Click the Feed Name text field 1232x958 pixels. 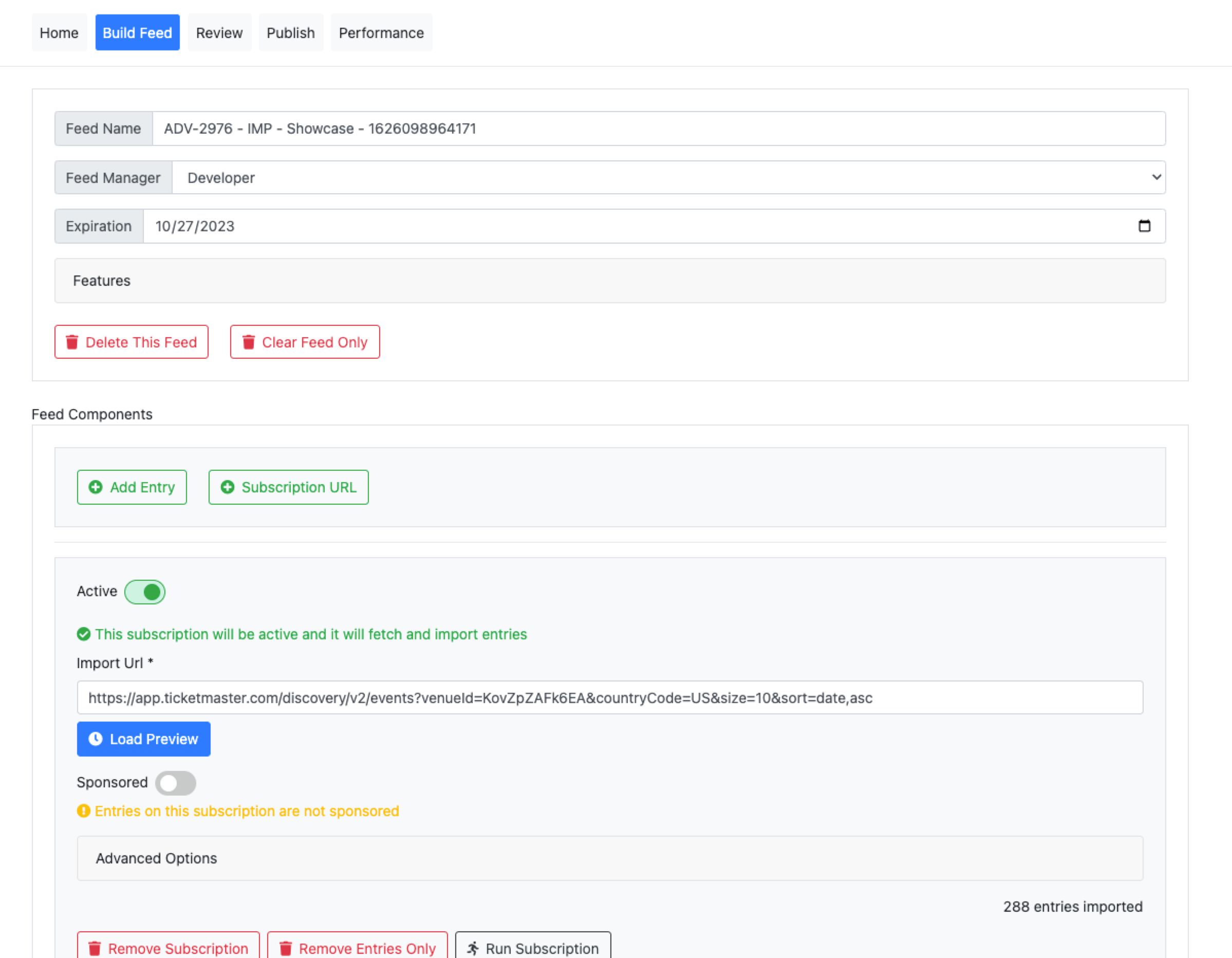point(658,128)
